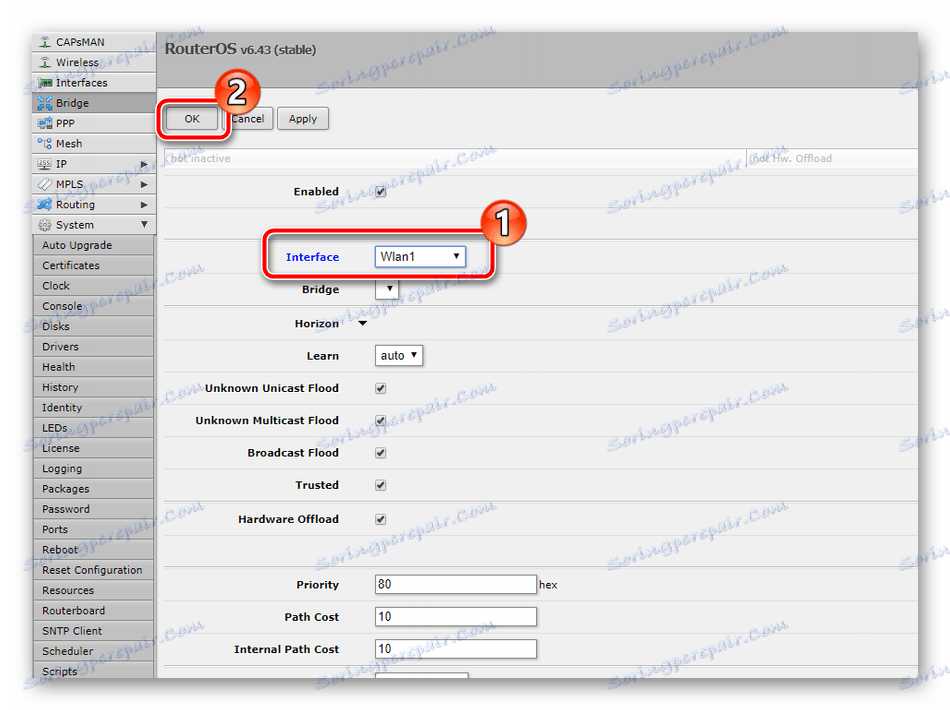Click the Internal Path Cost field
950x710 pixels.
456,649
